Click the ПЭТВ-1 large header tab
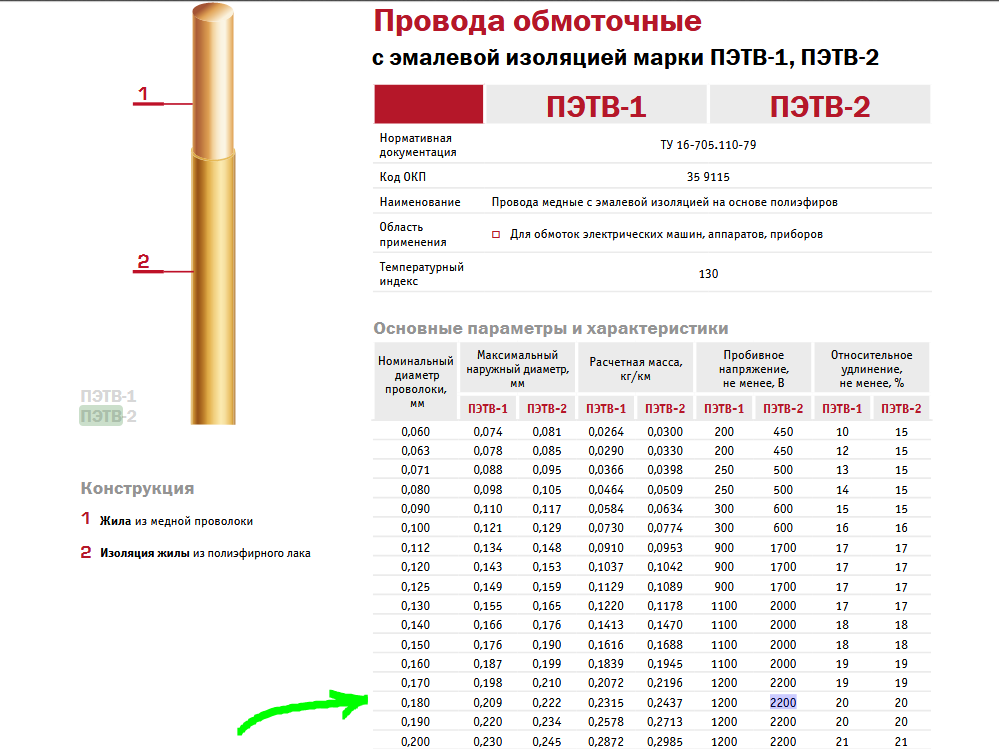Screen dimensions: 999x749 tap(596, 105)
